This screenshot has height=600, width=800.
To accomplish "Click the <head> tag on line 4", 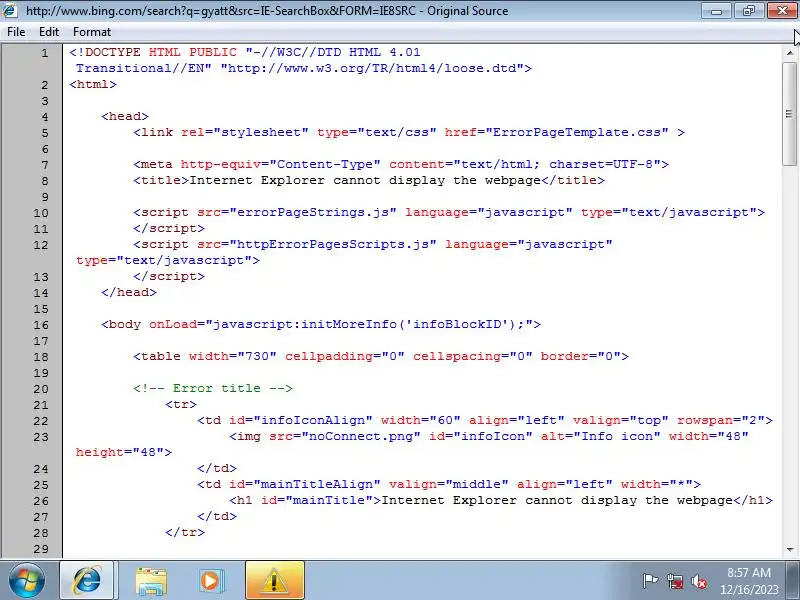I will click(x=125, y=116).
